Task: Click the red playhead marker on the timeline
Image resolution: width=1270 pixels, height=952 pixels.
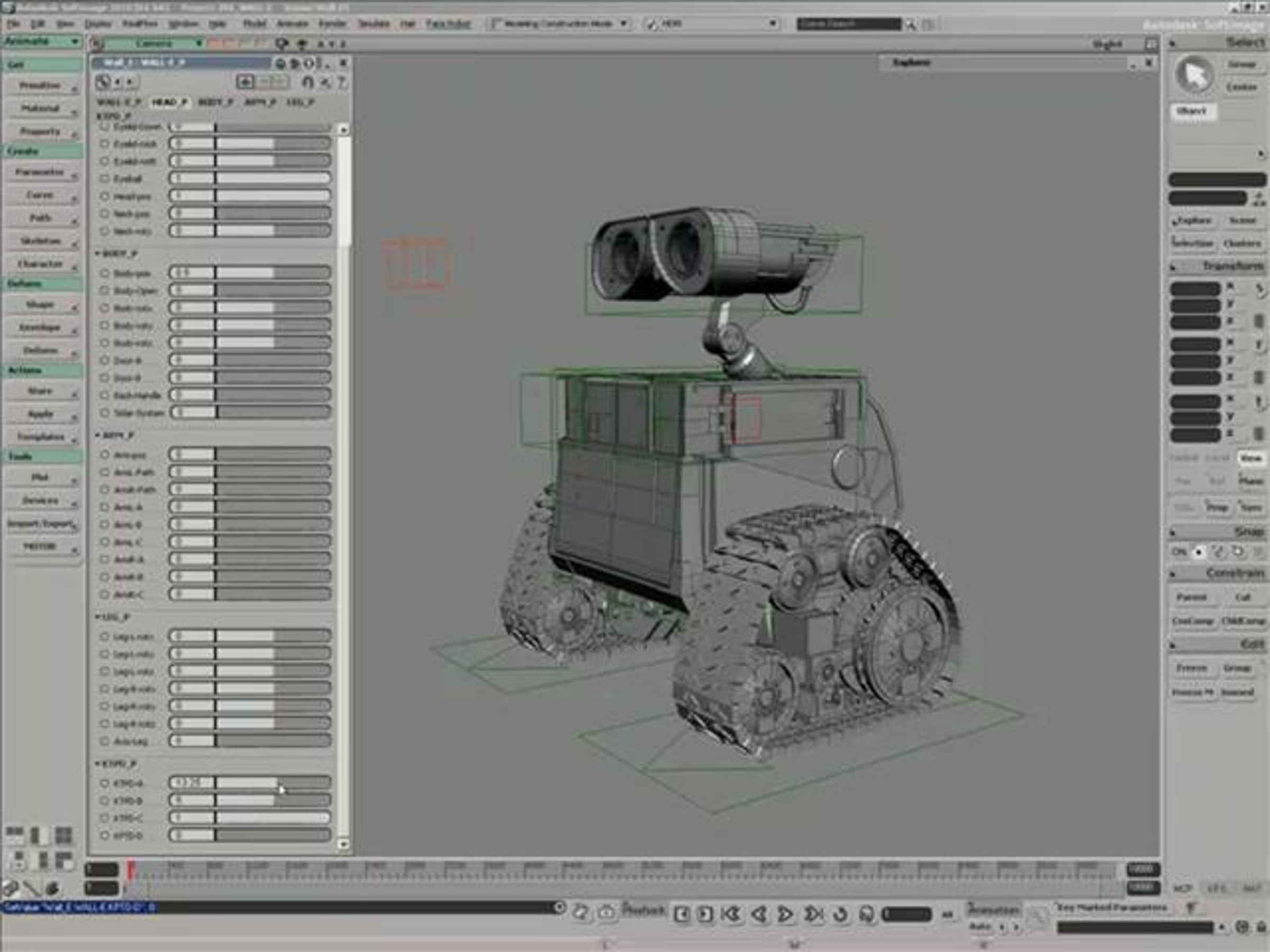Action: pyautogui.click(x=131, y=869)
